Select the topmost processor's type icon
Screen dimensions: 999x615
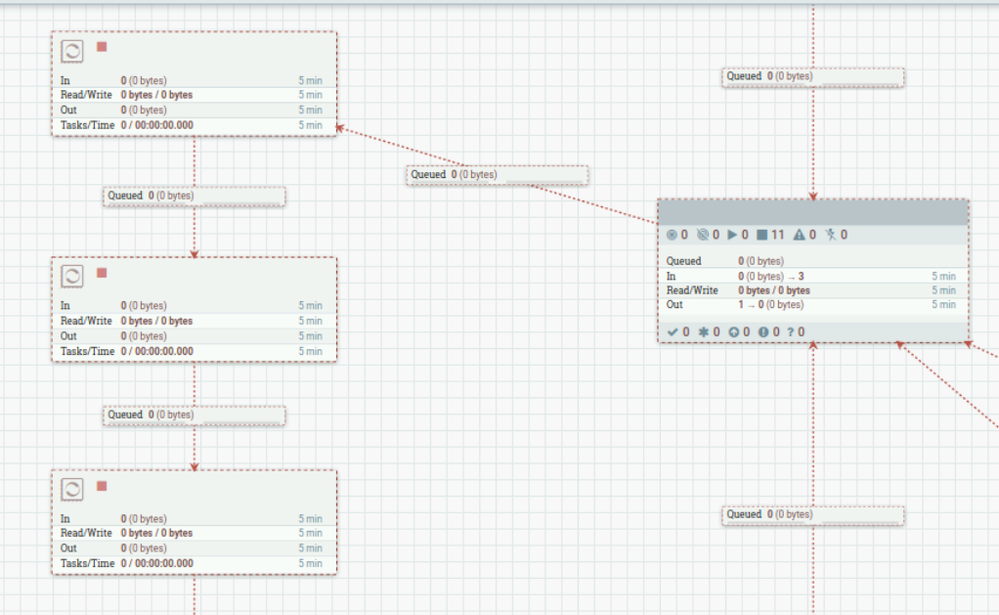click(x=72, y=51)
